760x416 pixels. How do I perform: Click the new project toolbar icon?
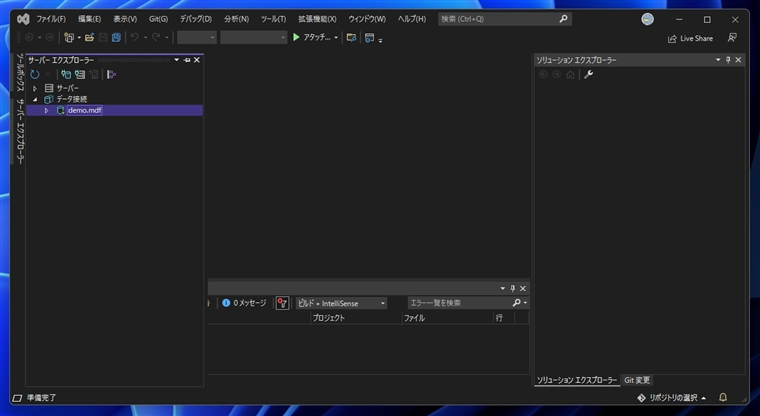point(69,37)
